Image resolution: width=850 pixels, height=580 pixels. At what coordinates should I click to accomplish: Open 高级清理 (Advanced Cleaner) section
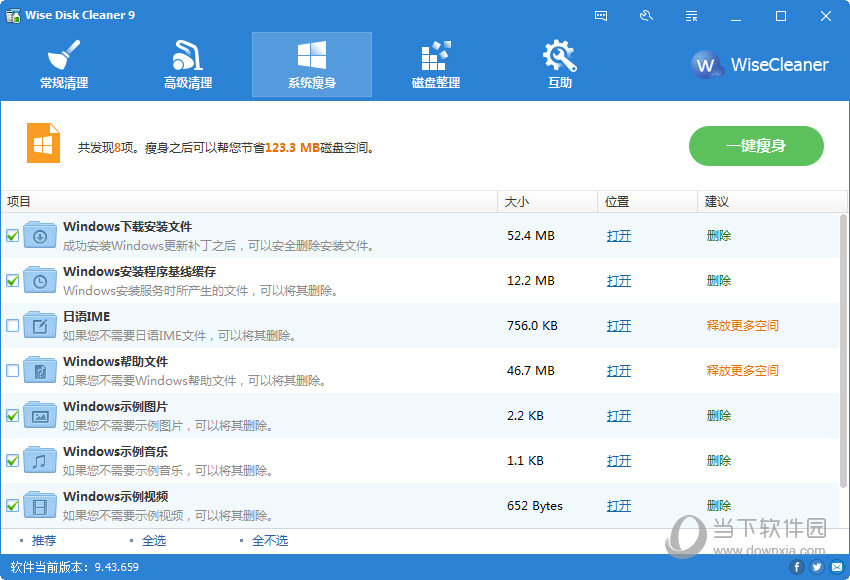tap(188, 65)
